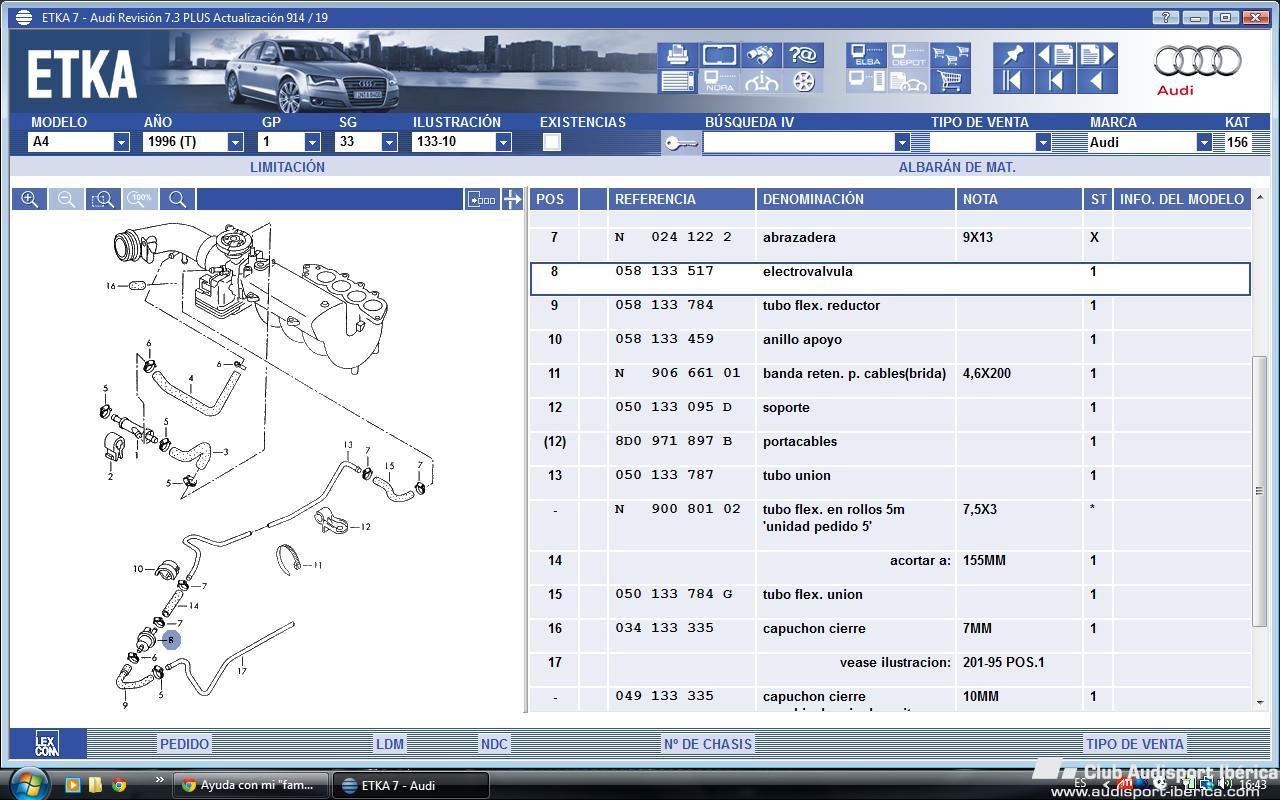Click the zoom area selection icon
Screen dimensions: 1280x800
click(103, 199)
